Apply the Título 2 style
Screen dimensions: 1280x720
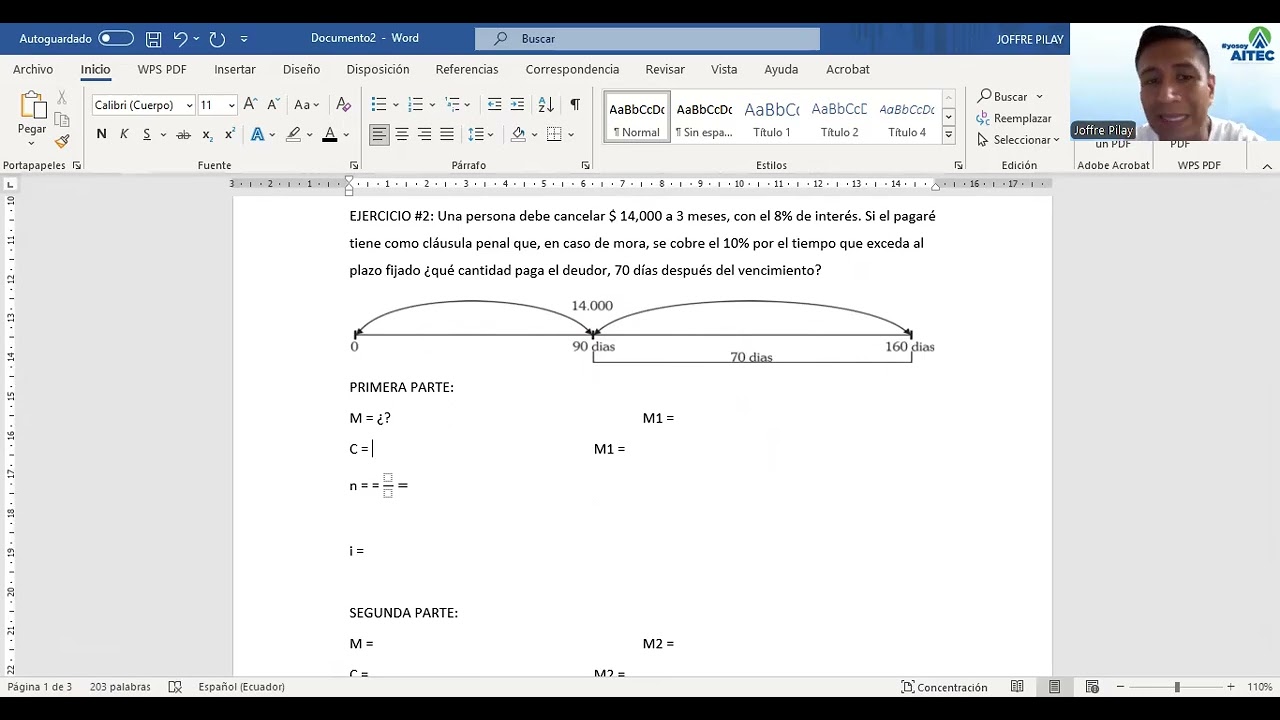(x=840, y=117)
